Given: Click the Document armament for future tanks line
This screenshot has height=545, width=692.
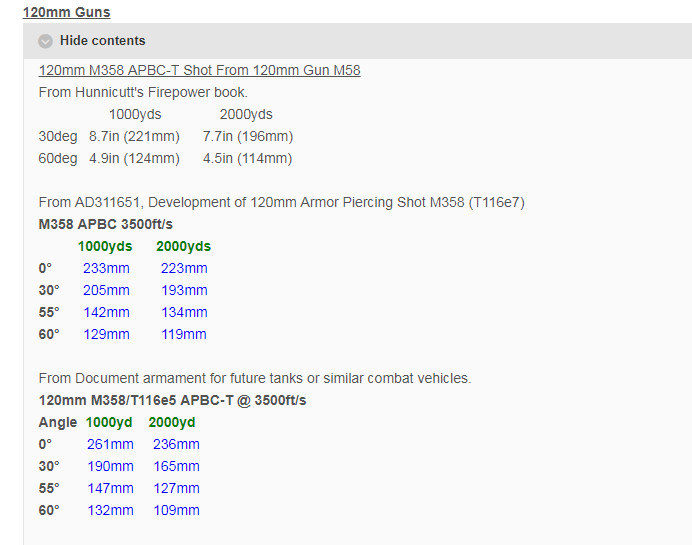Looking at the screenshot, I should 254,378.
